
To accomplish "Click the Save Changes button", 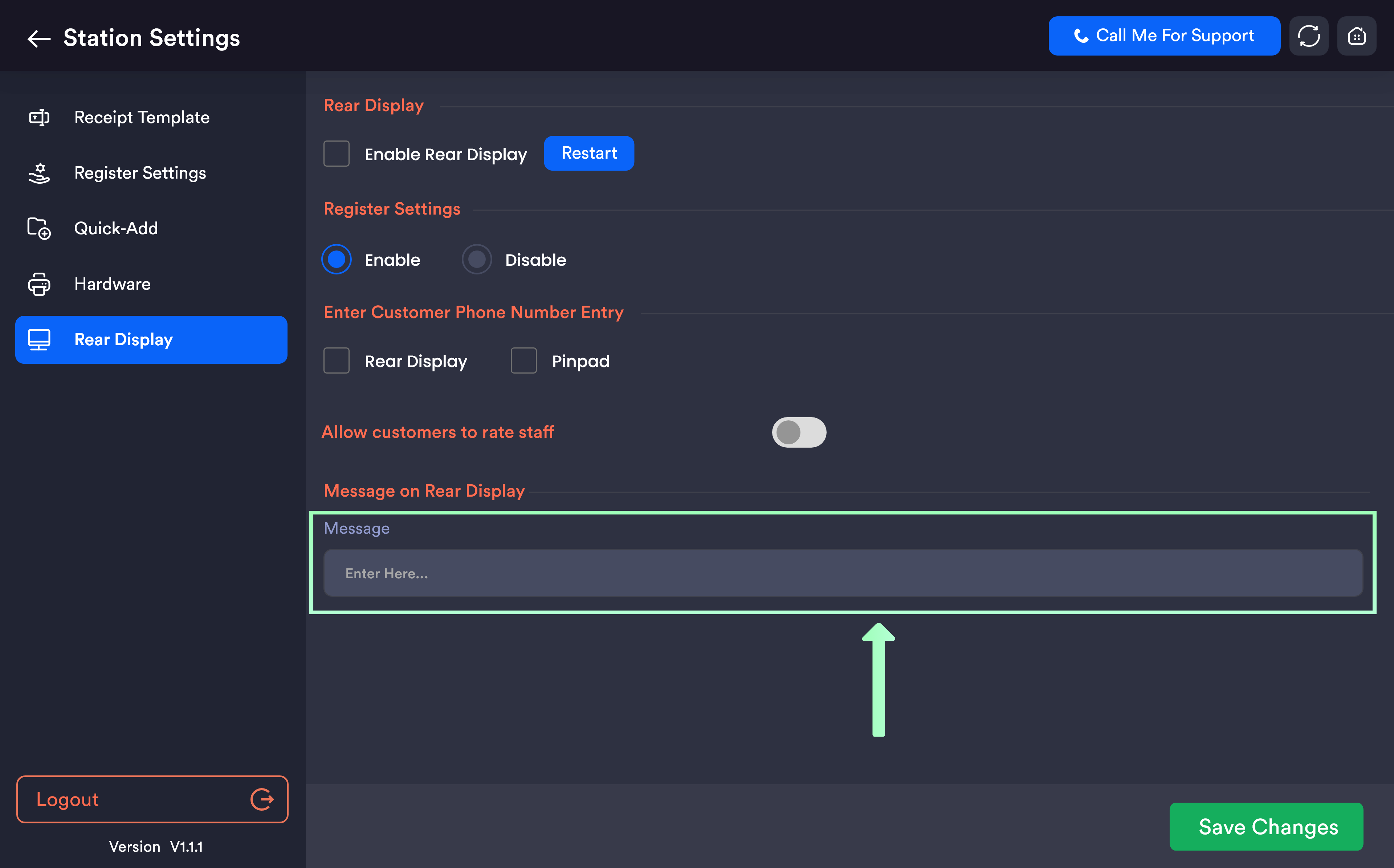I will tap(1267, 827).
